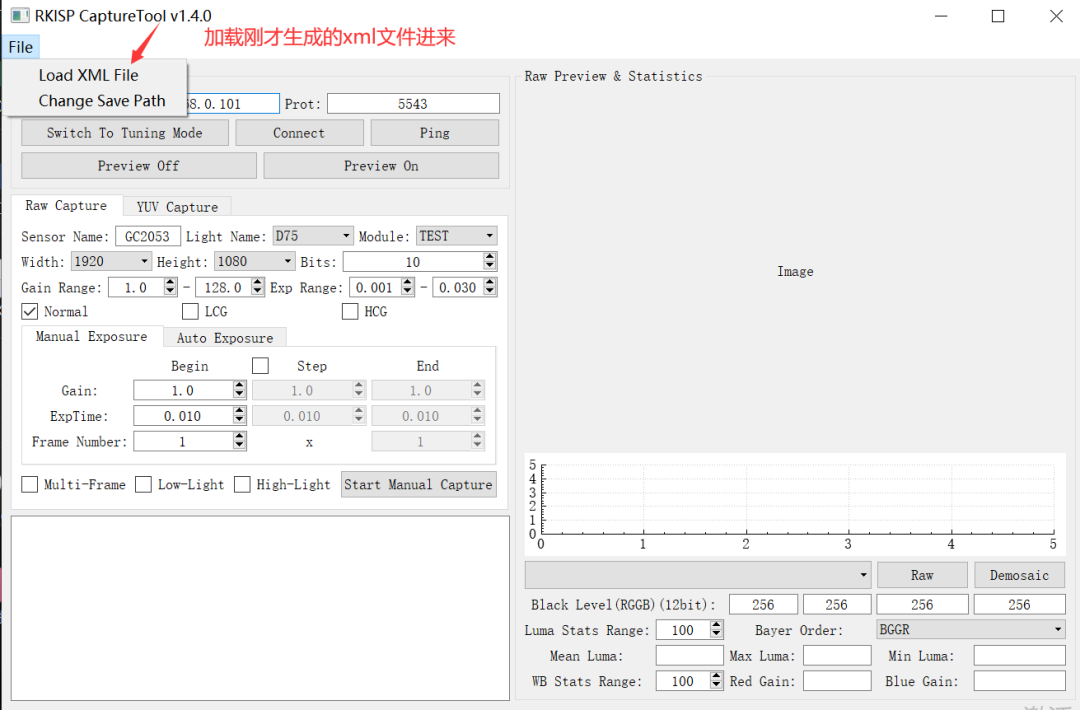Click the Raw button
The image size is (1080, 710).
point(921,574)
